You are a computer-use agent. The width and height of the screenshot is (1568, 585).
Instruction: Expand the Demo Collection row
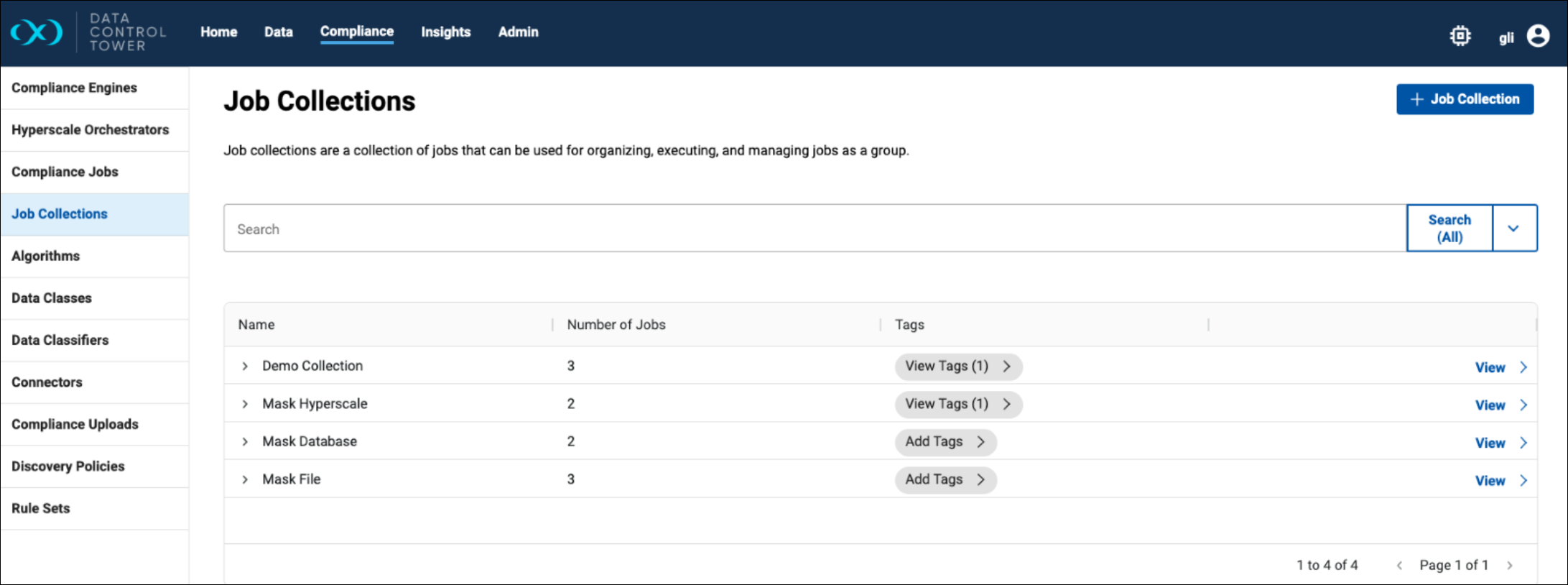(x=245, y=367)
